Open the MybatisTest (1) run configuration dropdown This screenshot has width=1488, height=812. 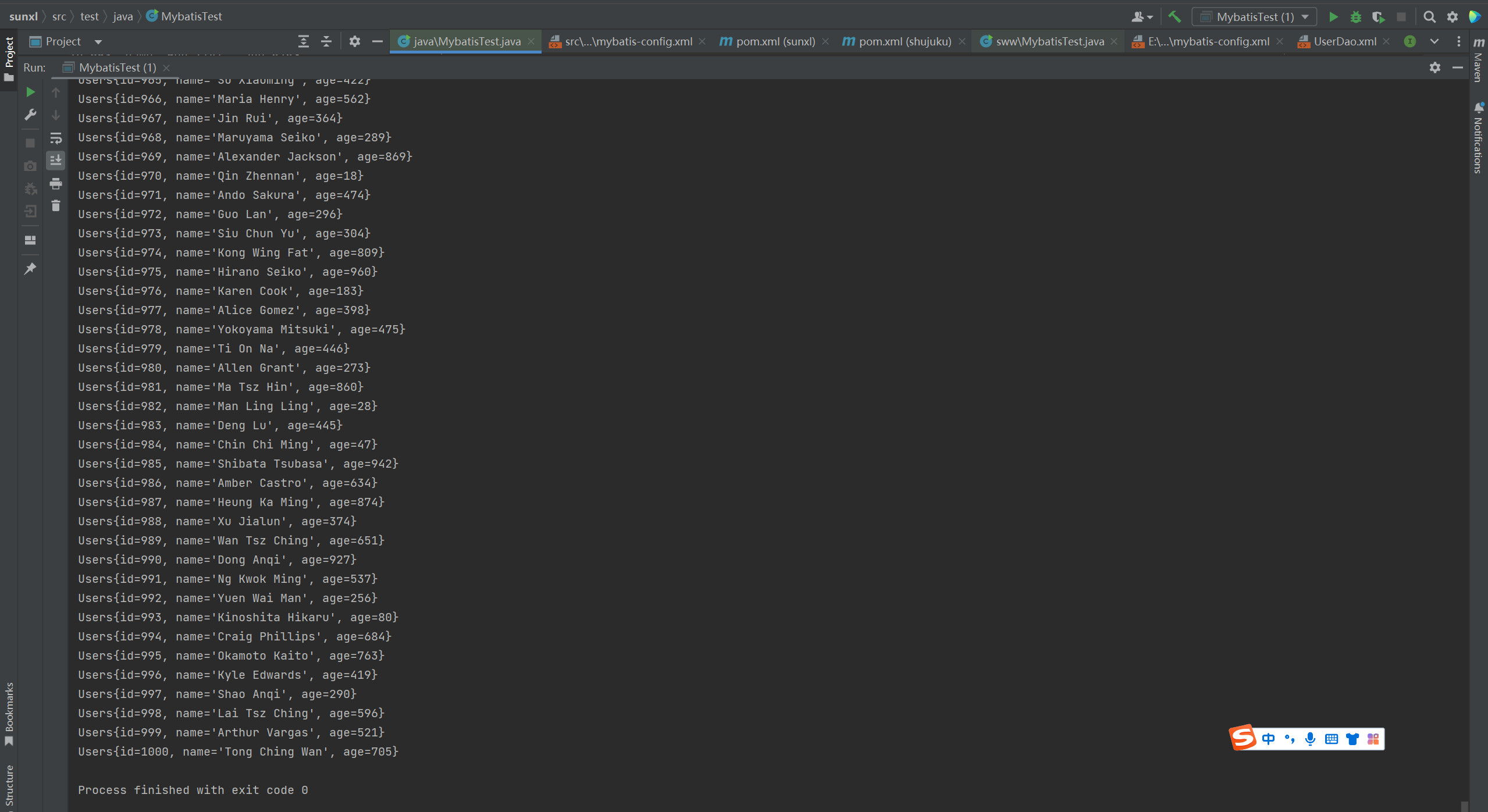point(1254,17)
